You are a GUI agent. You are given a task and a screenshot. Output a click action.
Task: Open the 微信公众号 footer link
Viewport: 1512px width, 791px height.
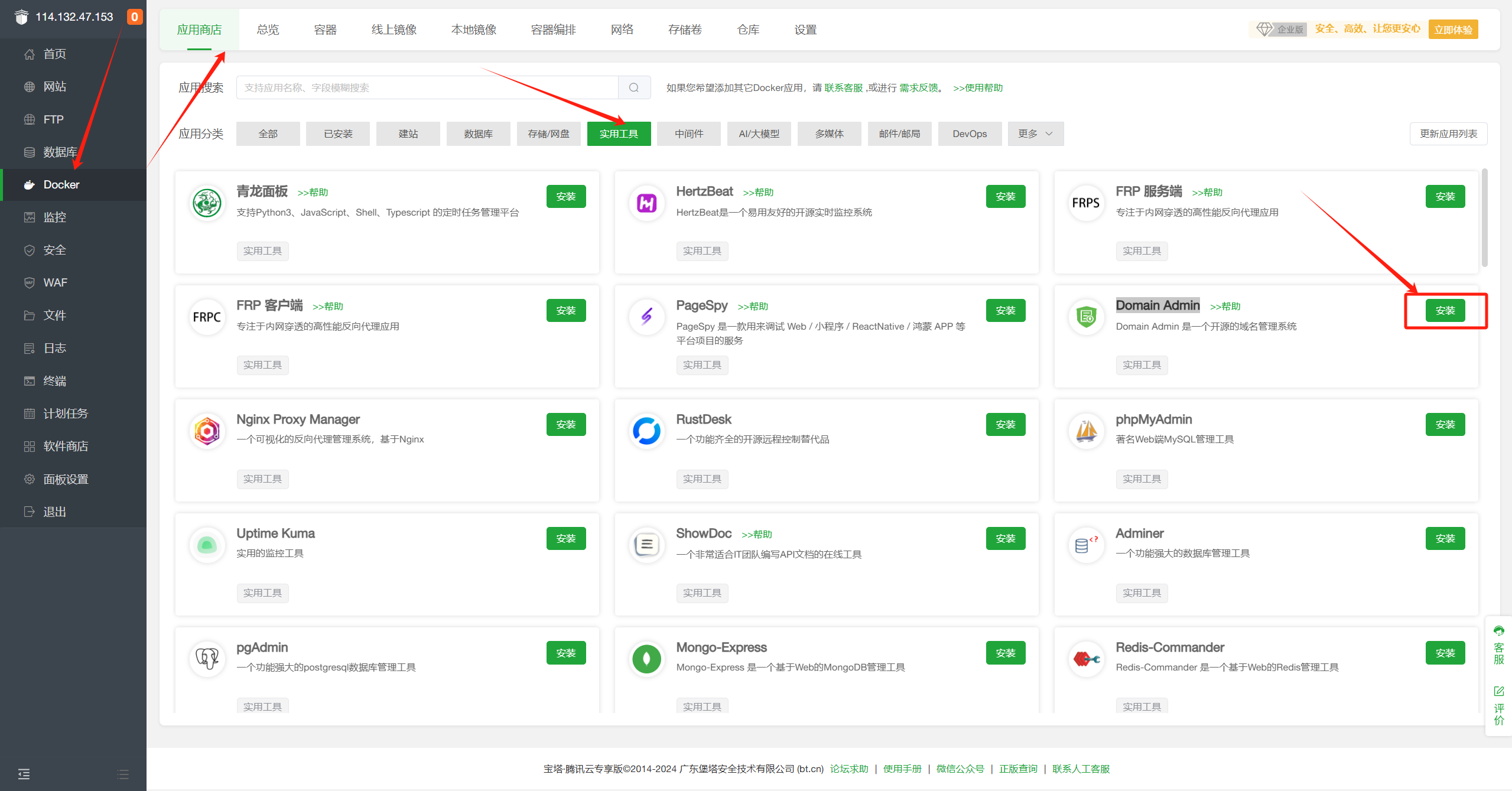coord(960,769)
